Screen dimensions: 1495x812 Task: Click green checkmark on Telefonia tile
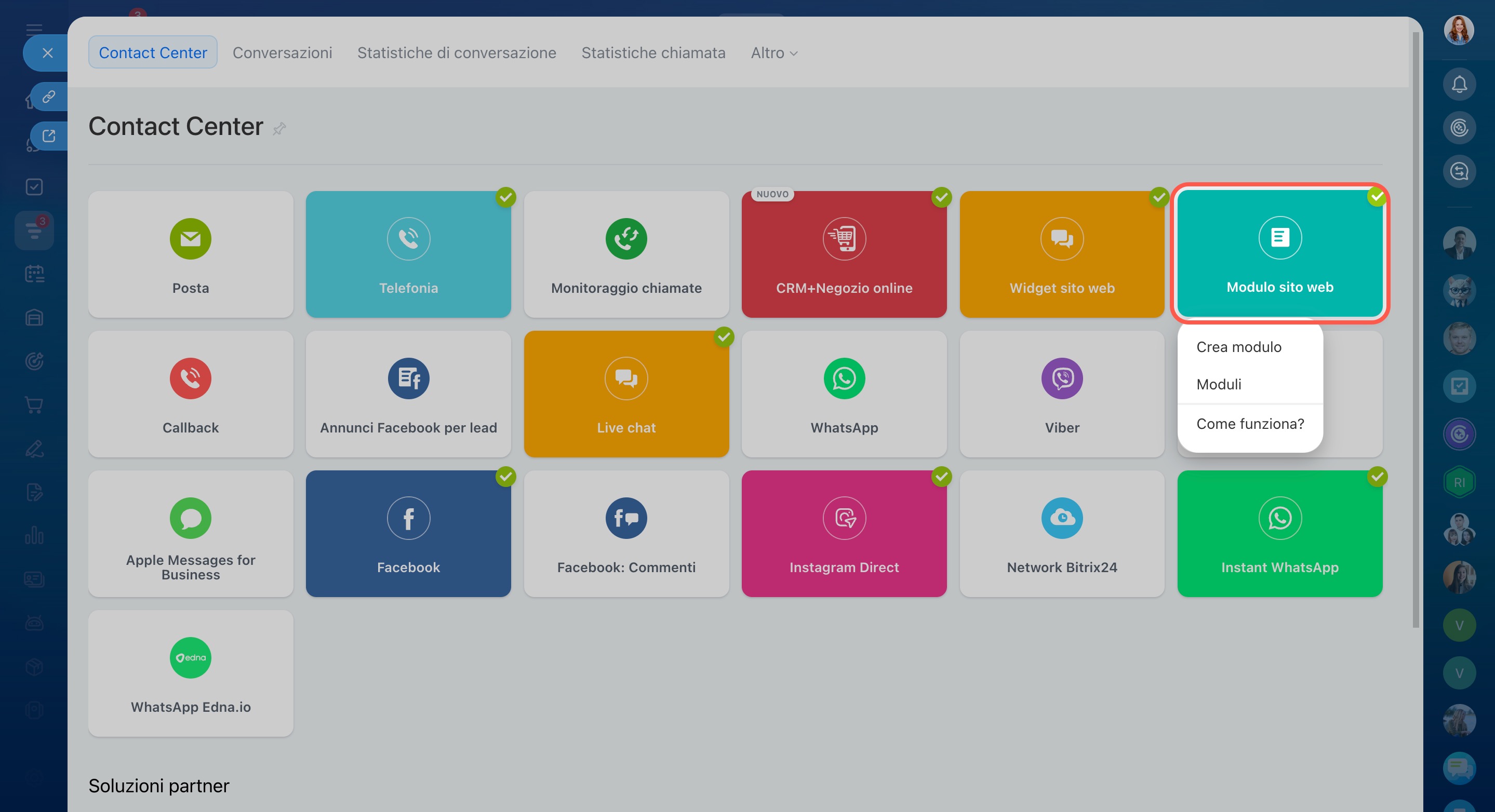(505, 197)
